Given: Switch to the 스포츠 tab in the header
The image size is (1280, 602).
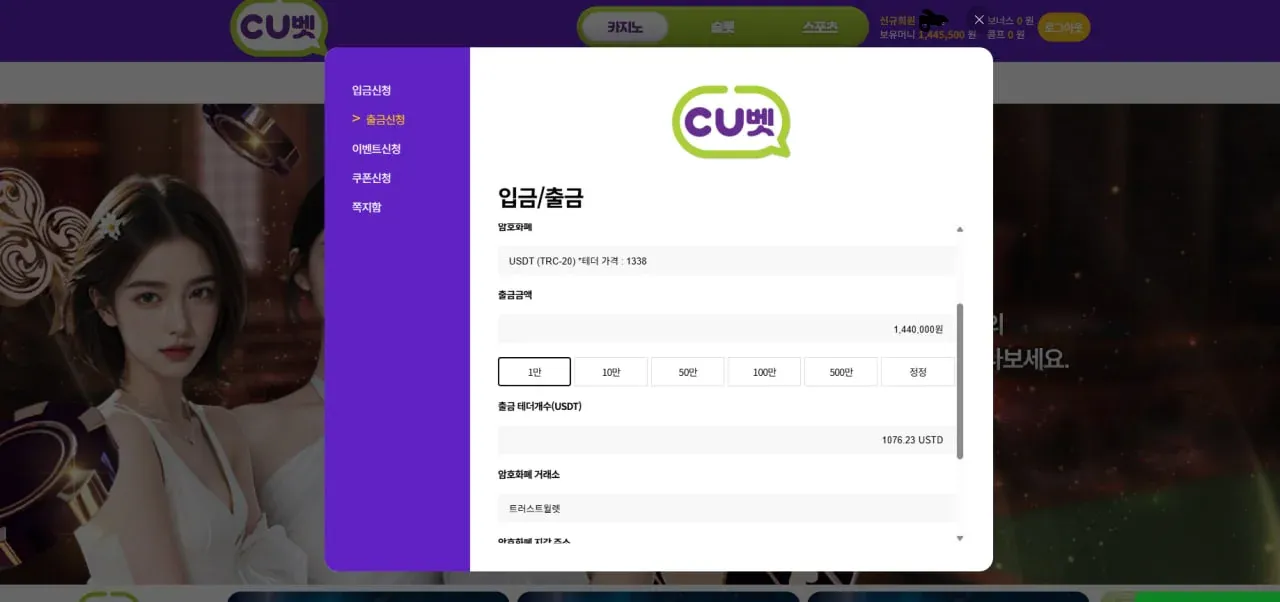Looking at the screenshot, I should point(819,28).
